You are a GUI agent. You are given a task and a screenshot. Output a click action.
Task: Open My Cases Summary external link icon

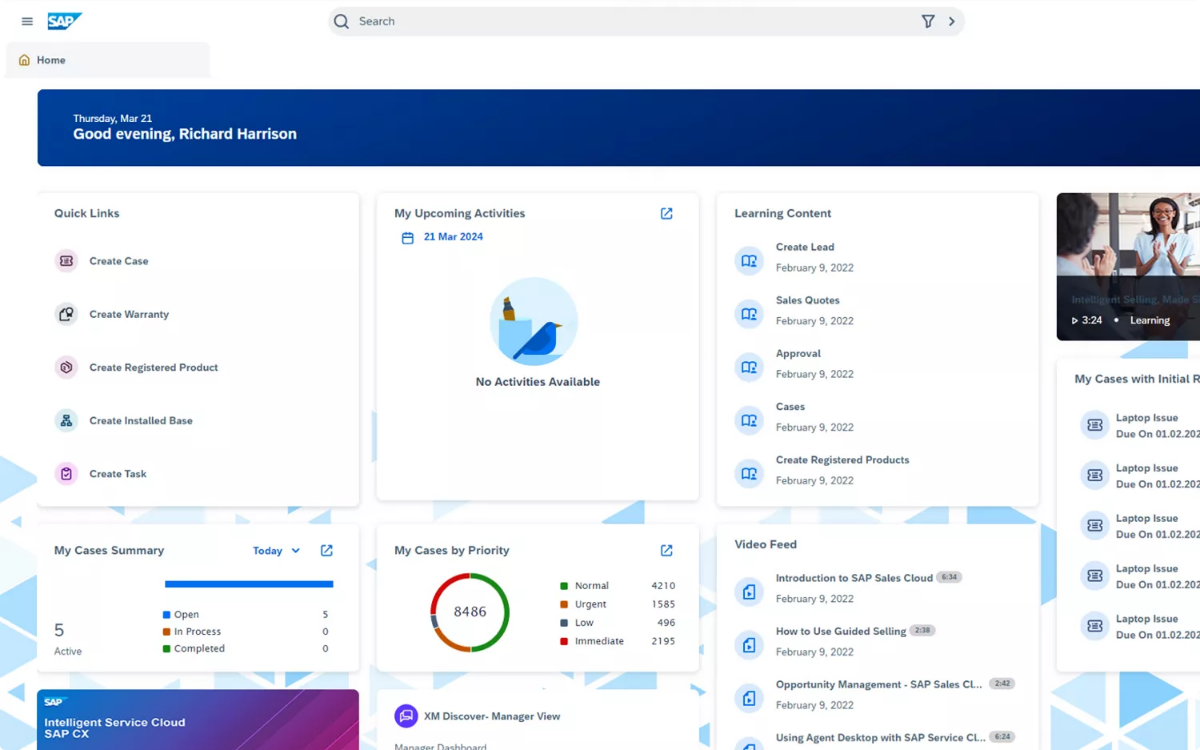click(x=326, y=550)
